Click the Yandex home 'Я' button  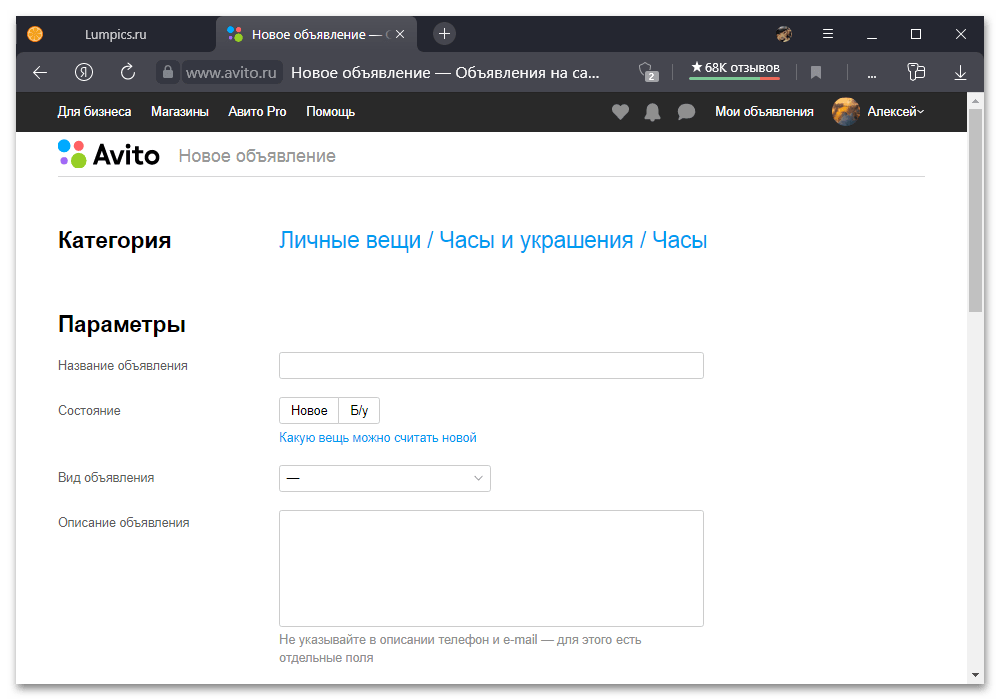84,72
